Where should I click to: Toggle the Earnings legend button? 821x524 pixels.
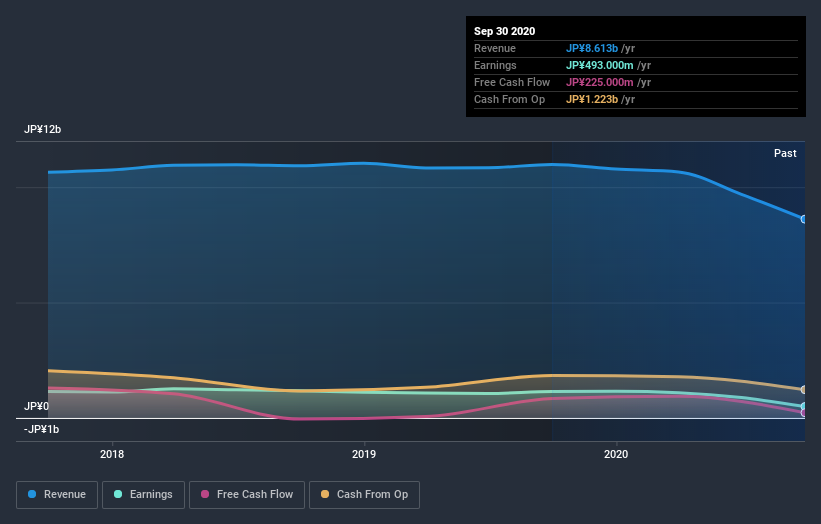tap(143, 495)
